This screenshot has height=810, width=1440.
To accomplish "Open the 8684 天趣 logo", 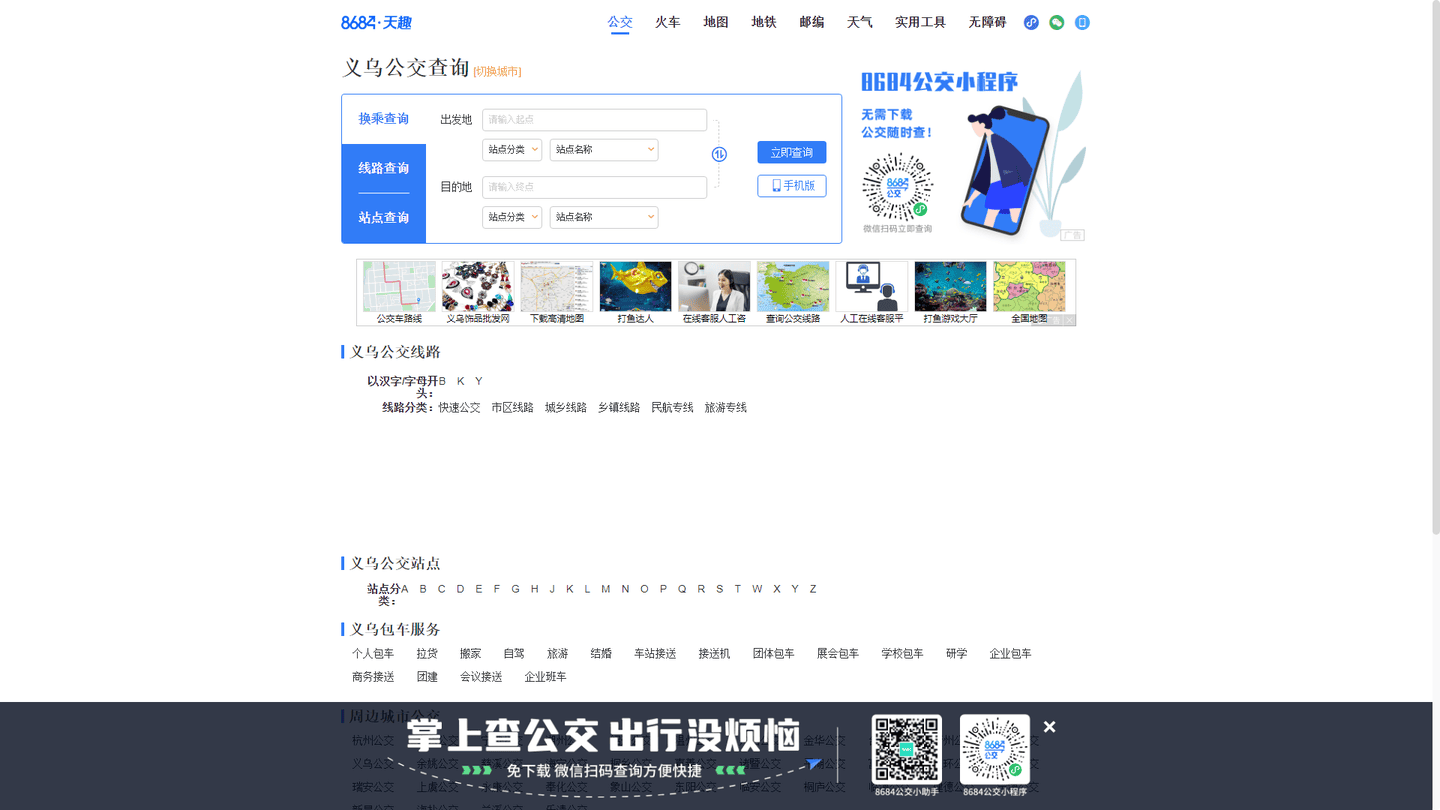I will [376, 22].
